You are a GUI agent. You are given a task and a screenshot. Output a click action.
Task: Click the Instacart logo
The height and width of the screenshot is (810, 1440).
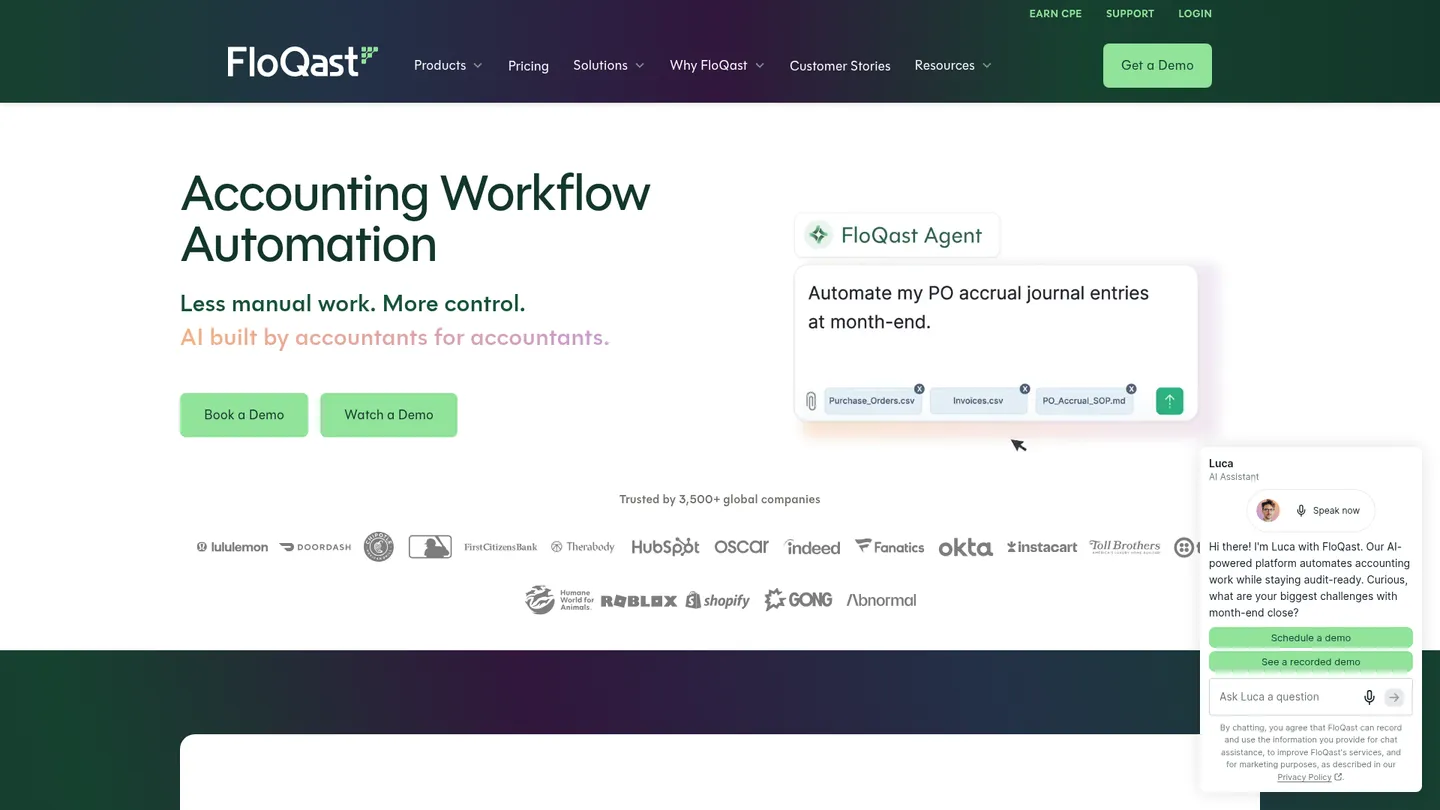tap(1042, 547)
